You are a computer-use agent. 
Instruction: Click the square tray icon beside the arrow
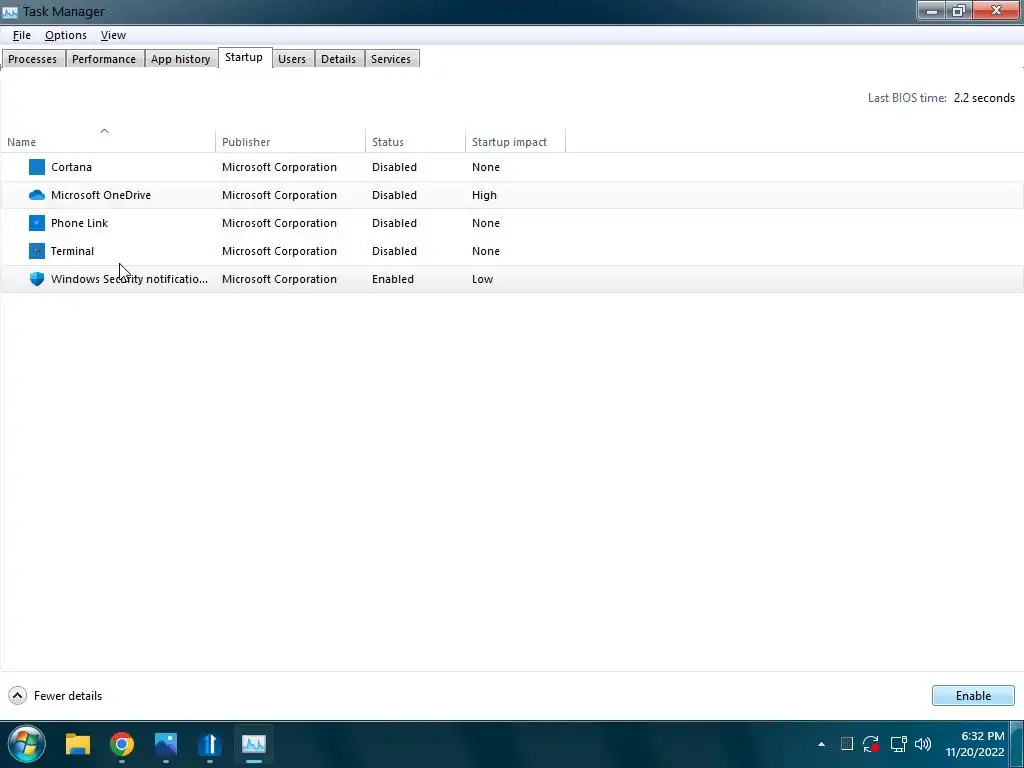[846, 743]
